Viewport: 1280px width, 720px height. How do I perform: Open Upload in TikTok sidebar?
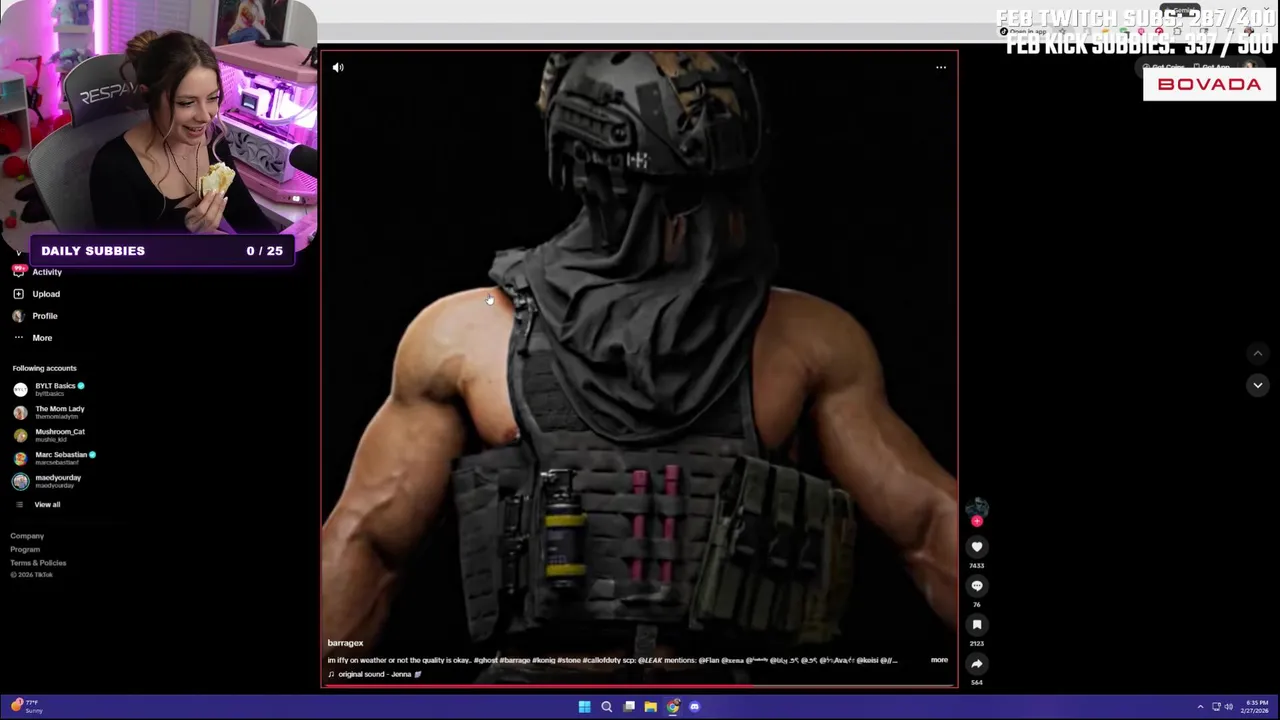coord(36,294)
